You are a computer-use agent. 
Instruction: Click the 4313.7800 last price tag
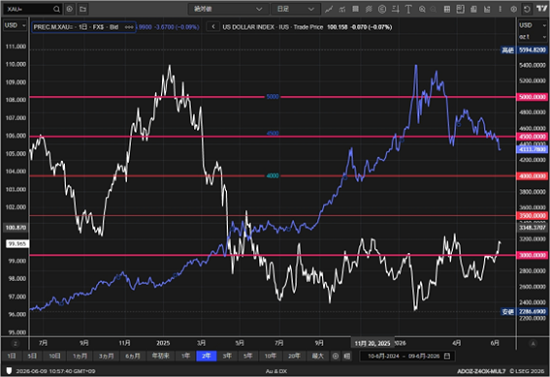(532, 149)
